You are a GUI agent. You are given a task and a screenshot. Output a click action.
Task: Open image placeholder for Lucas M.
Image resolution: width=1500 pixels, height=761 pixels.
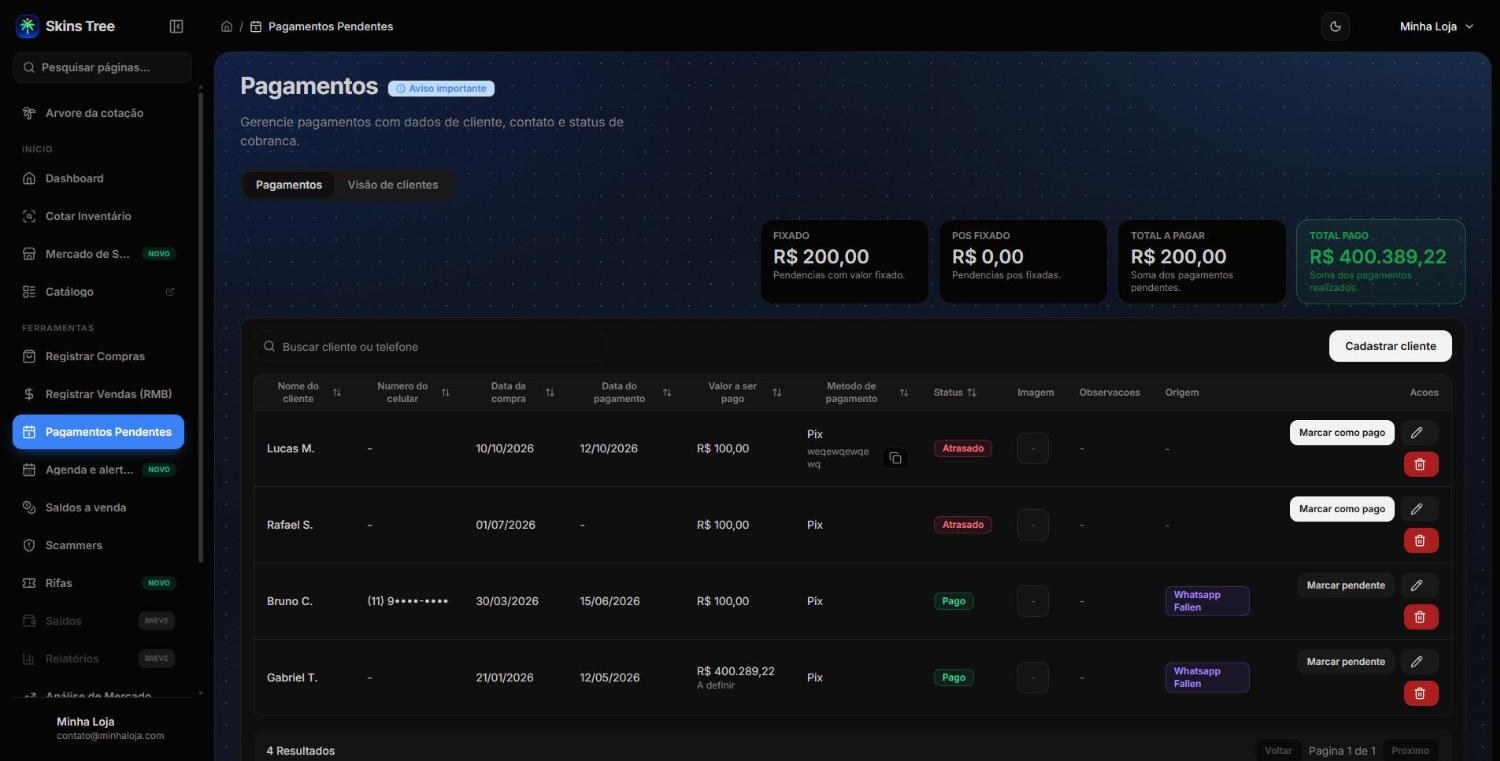[1033, 448]
